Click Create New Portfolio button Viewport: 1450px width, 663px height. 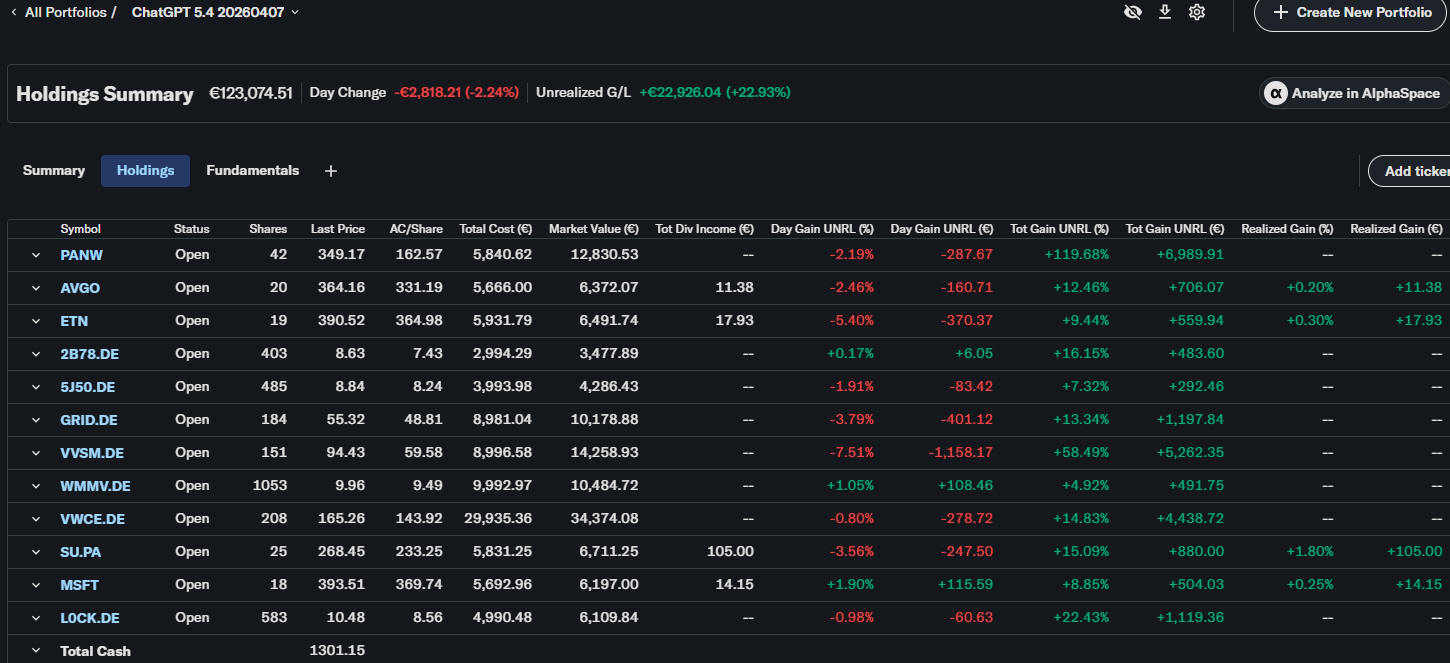[x=1352, y=12]
